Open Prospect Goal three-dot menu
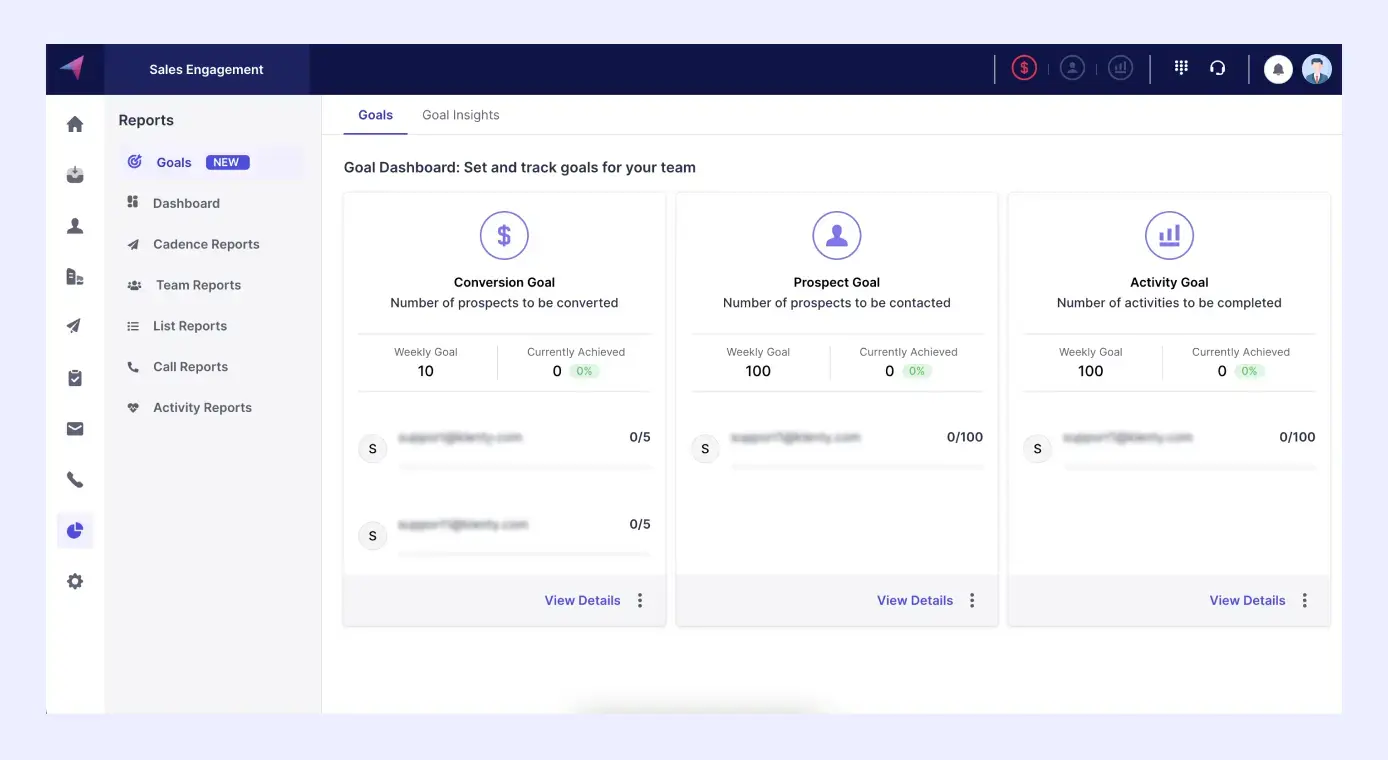 click(972, 600)
